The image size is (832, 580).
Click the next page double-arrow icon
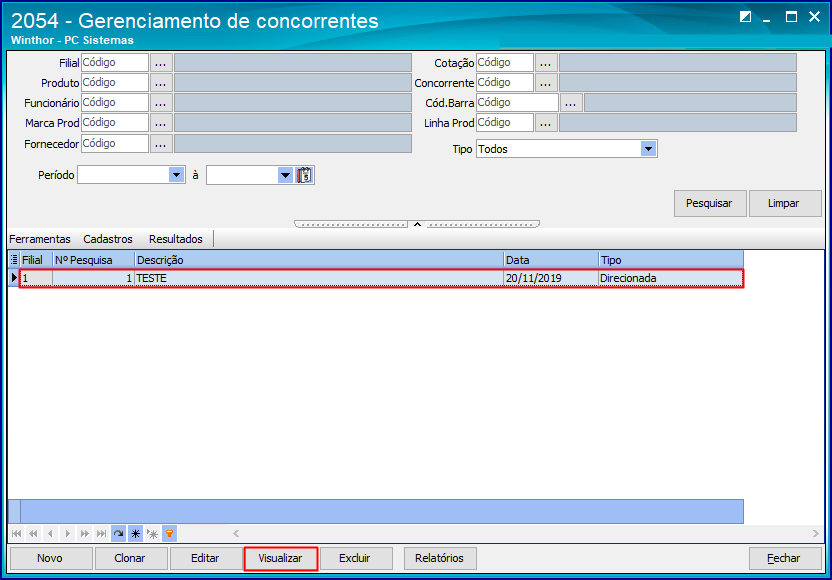[x=84, y=533]
